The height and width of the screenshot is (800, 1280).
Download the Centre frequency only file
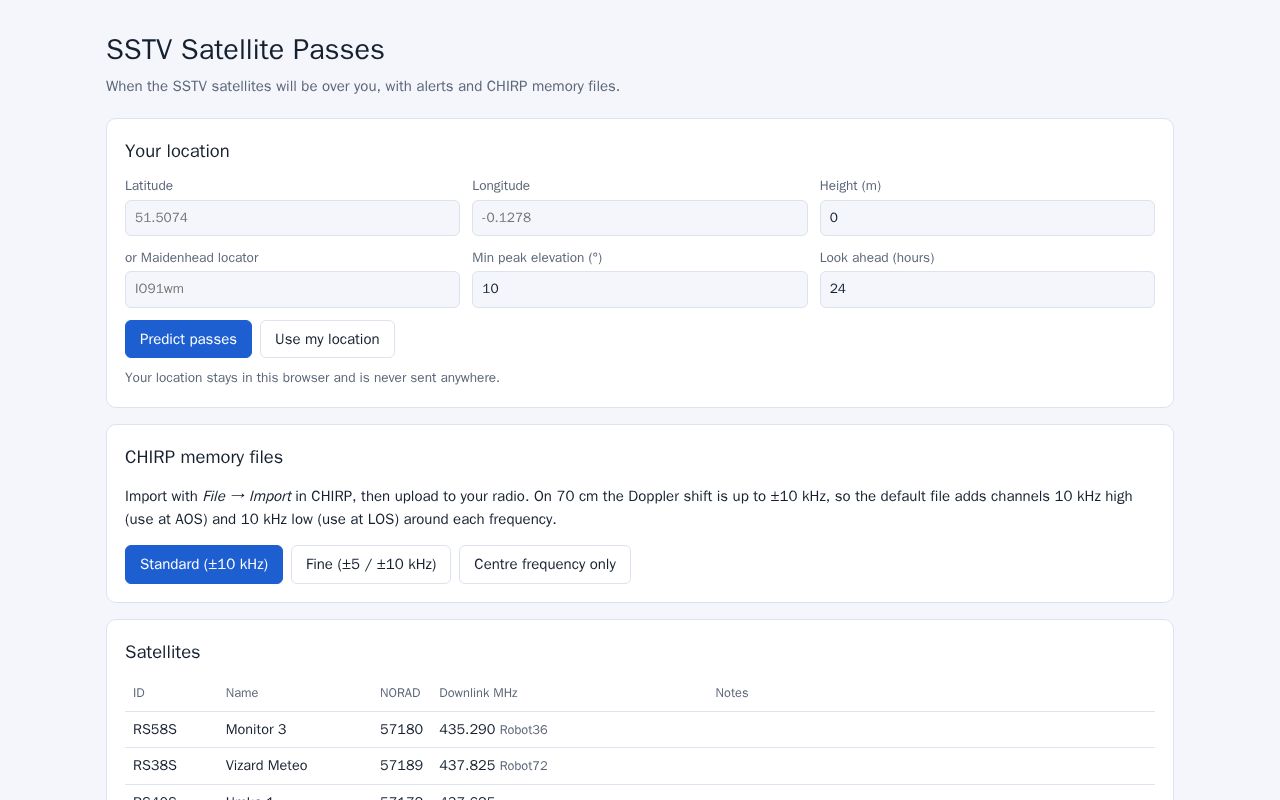pyautogui.click(x=545, y=564)
